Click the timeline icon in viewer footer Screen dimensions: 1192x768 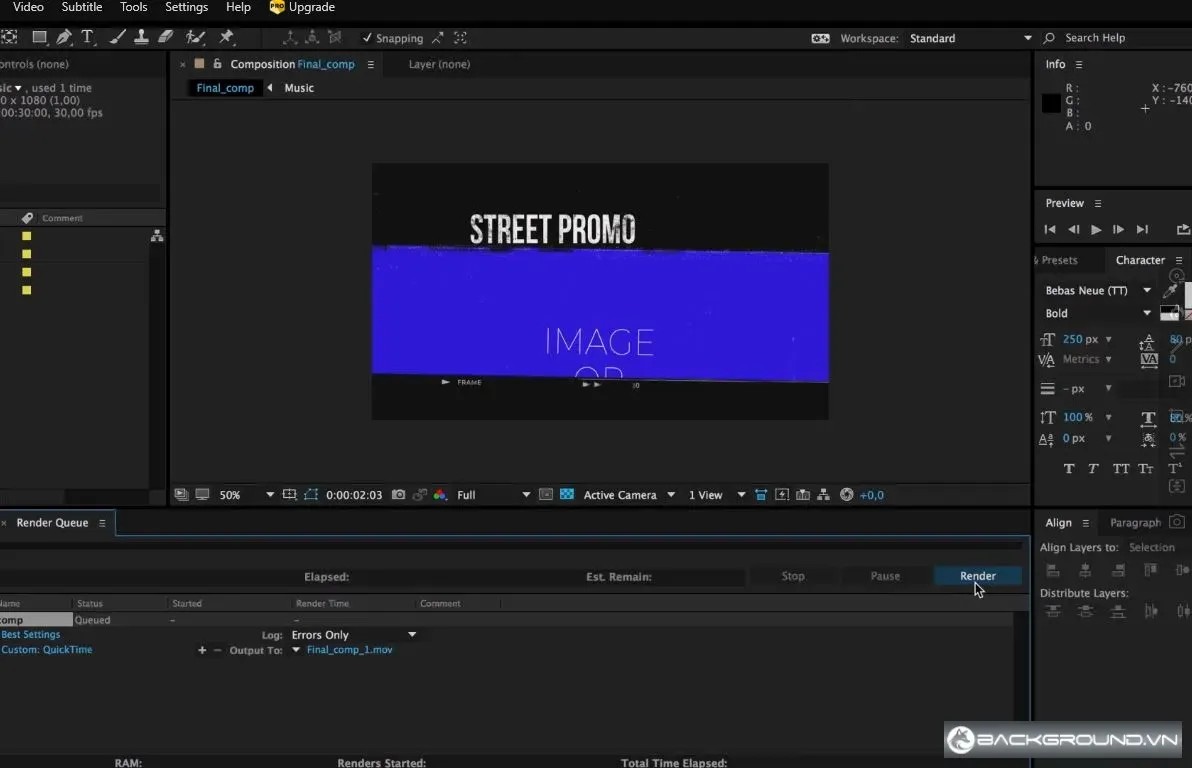pos(803,494)
